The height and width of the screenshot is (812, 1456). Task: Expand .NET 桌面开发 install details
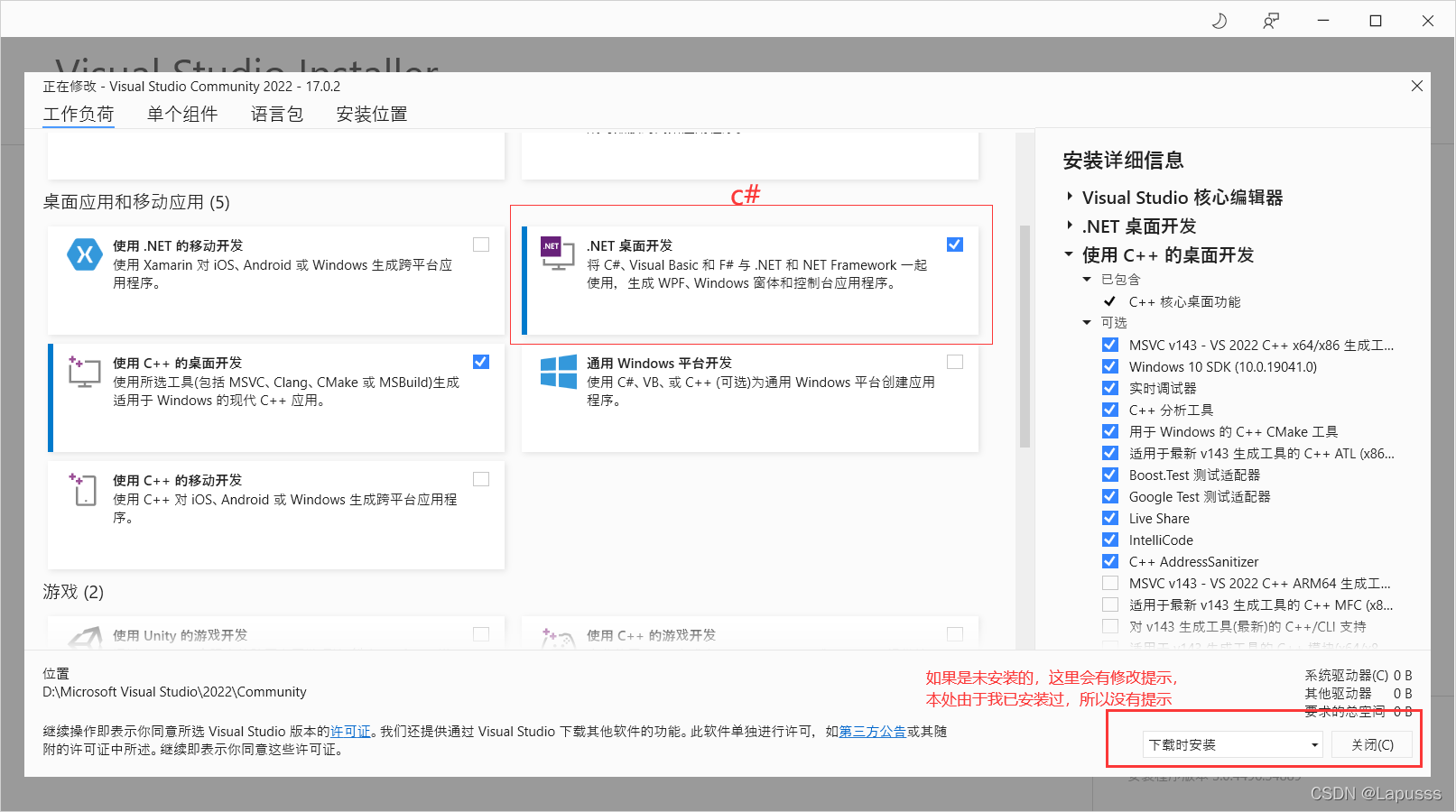1070,226
